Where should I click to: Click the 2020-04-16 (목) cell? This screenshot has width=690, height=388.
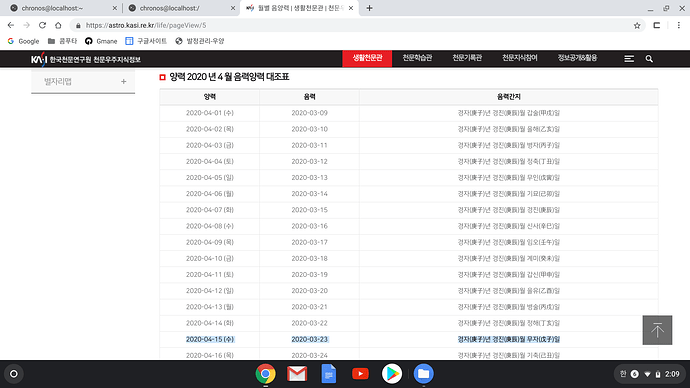coord(209,355)
